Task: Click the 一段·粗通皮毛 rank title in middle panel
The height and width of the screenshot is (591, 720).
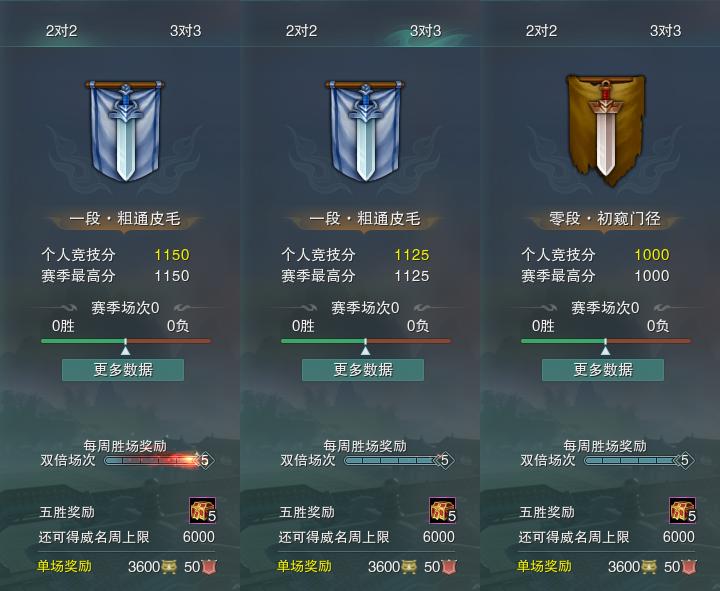Action: [x=365, y=219]
